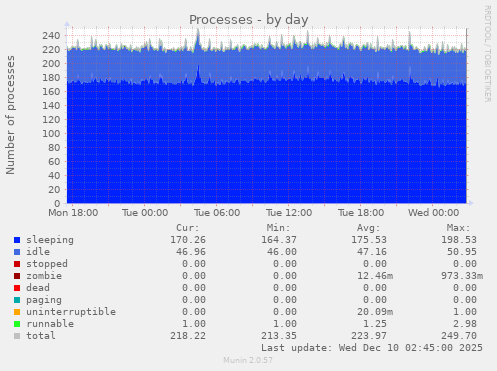The height and width of the screenshot is (371, 497).
Task: Click the dead legend color swatch
Action: [17, 288]
